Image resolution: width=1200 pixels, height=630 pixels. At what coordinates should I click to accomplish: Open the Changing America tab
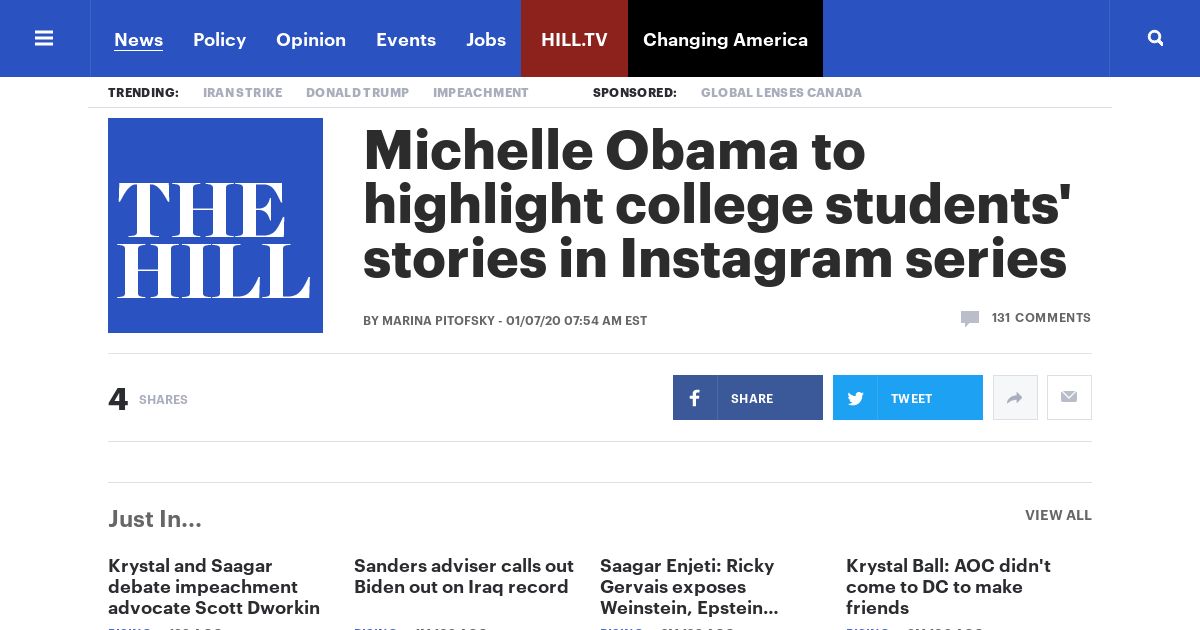click(725, 40)
